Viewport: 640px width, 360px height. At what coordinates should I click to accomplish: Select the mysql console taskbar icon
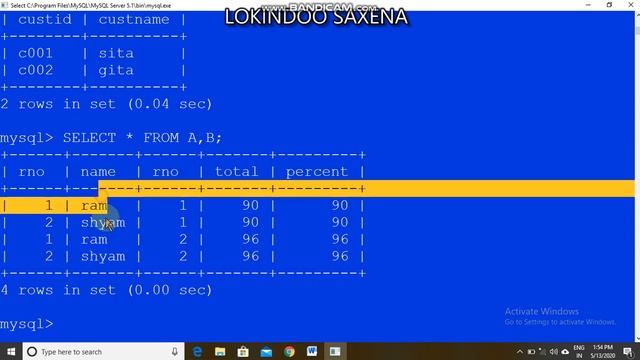point(335,351)
